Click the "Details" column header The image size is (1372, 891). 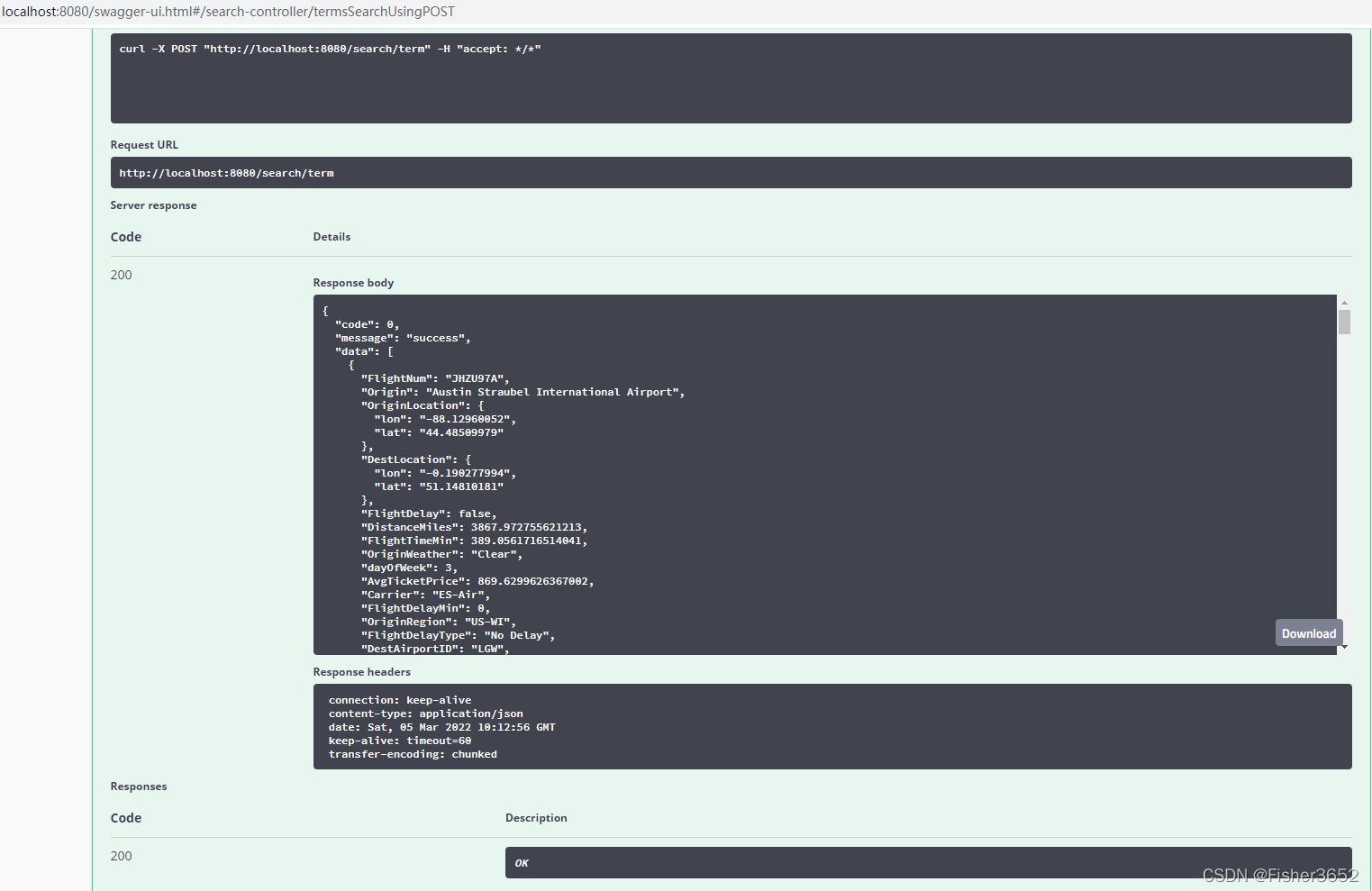click(332, 237)
